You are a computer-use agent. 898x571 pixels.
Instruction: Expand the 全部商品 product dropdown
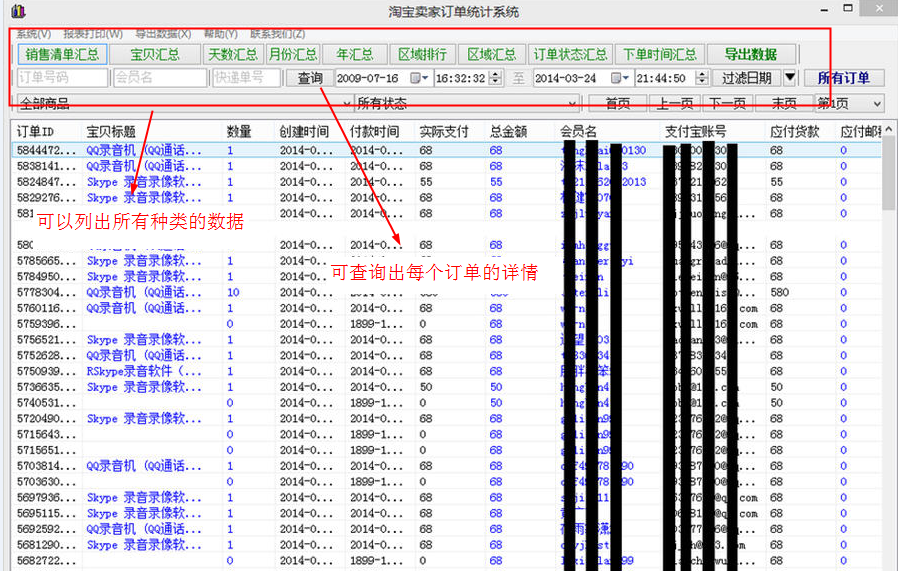point(346,104)
